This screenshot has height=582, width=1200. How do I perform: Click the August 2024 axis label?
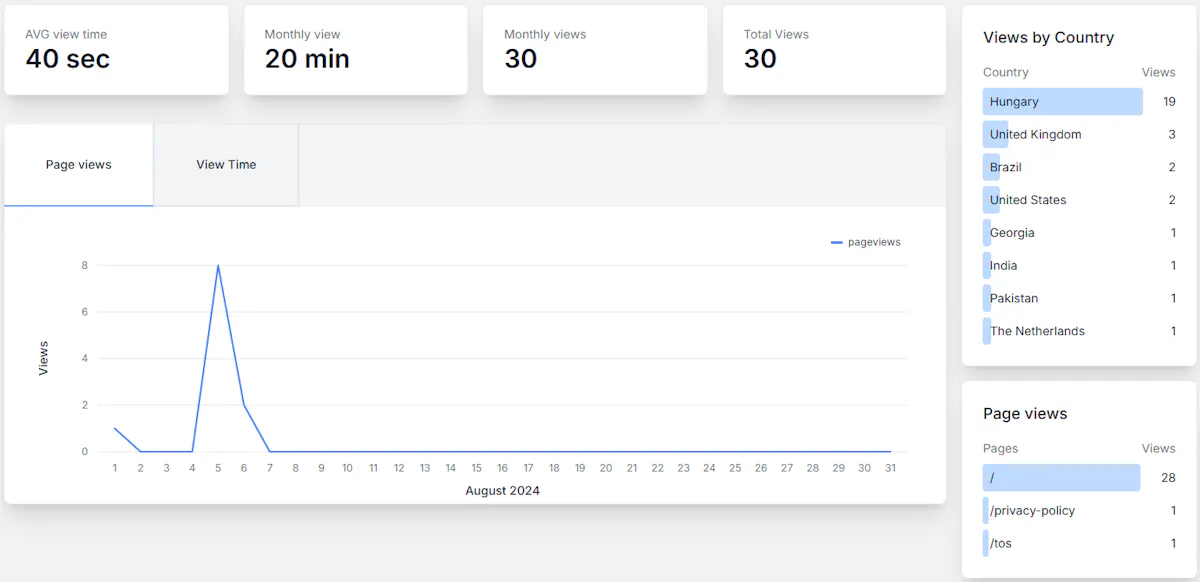pyautogui.click(x=502, y=491)
